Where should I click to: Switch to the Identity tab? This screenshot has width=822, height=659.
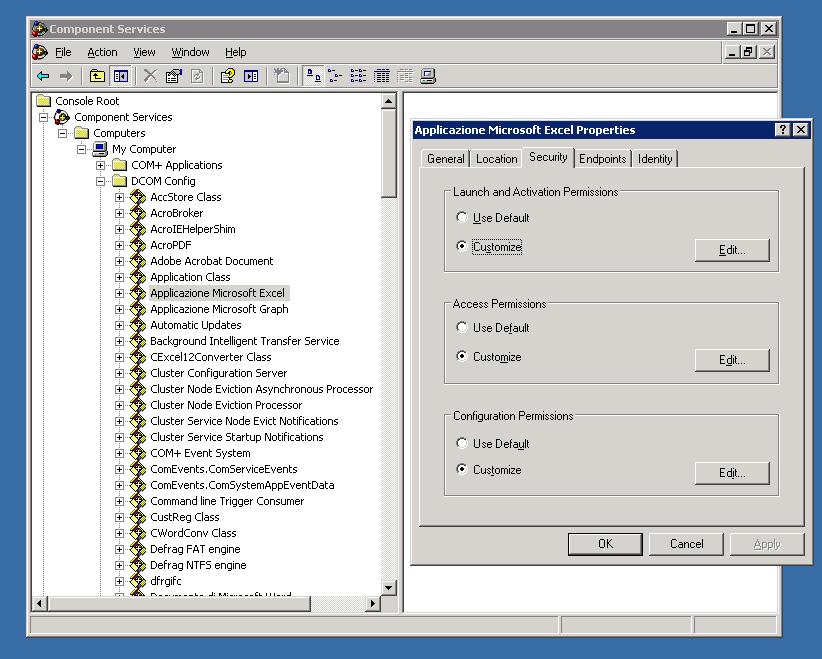(655, 158)
